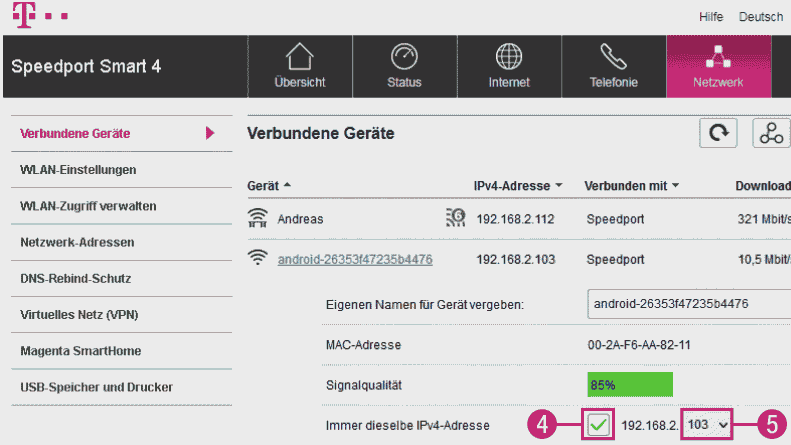Click WLAN icon beside Andreas
Viewport: 791px width, 445px height.
pos(257,218)
